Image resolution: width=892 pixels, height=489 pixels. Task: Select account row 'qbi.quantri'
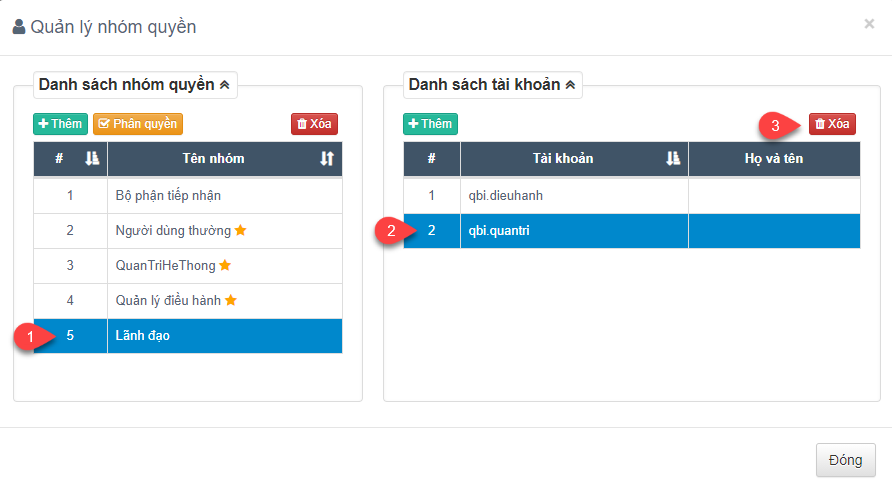[574, 231]
